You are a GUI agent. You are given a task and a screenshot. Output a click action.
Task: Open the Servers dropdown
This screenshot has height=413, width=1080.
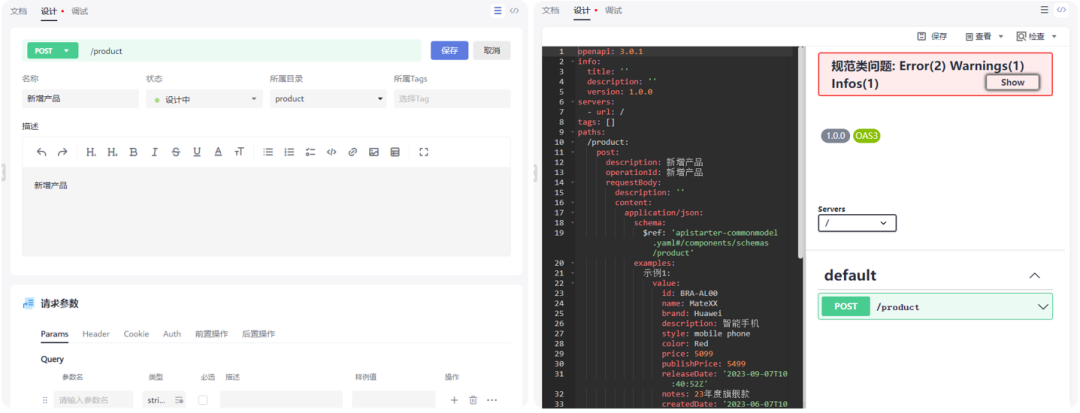tap(858, 223)
